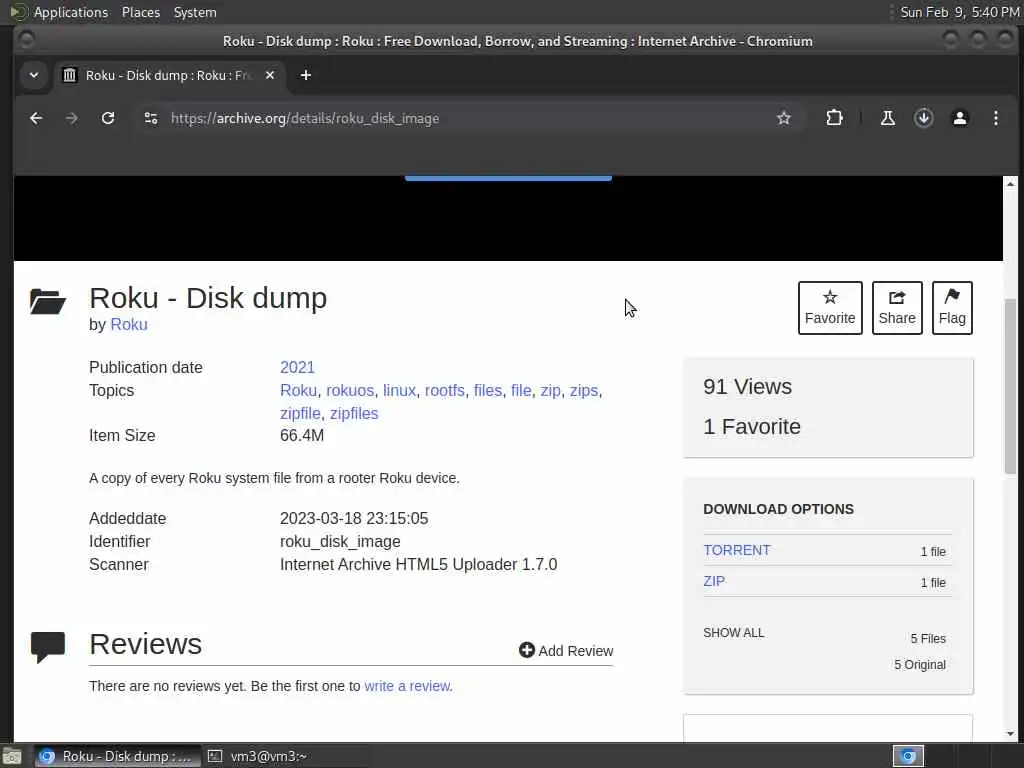Open the System menu
This screenshot has height=768, width=1024.
[195, 12]
